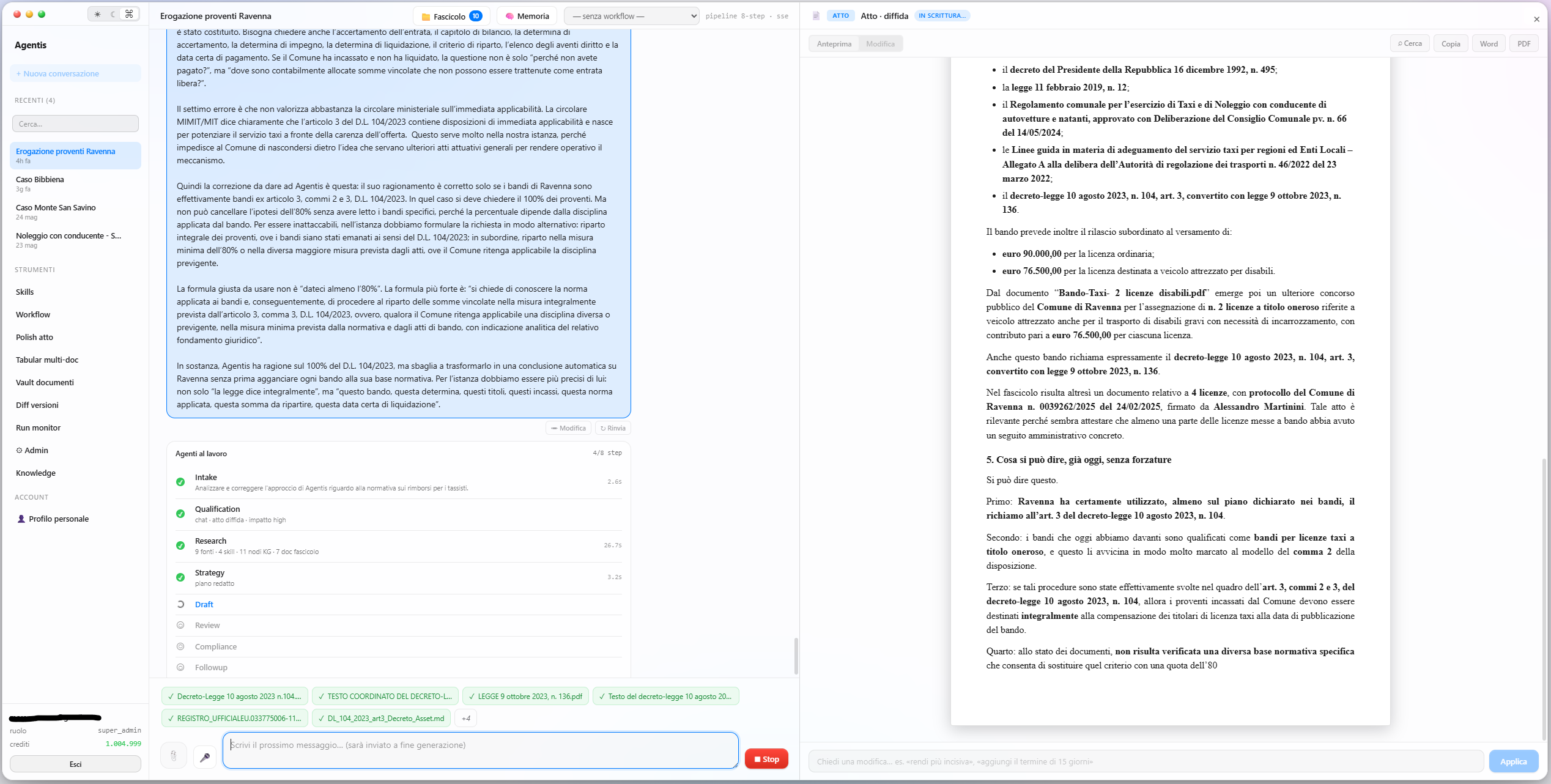The height and width of the screenshot is (784, 1551).
Task: Click the Strategy step green check icon
Action: pyautogui.click(x=180, y=577)
